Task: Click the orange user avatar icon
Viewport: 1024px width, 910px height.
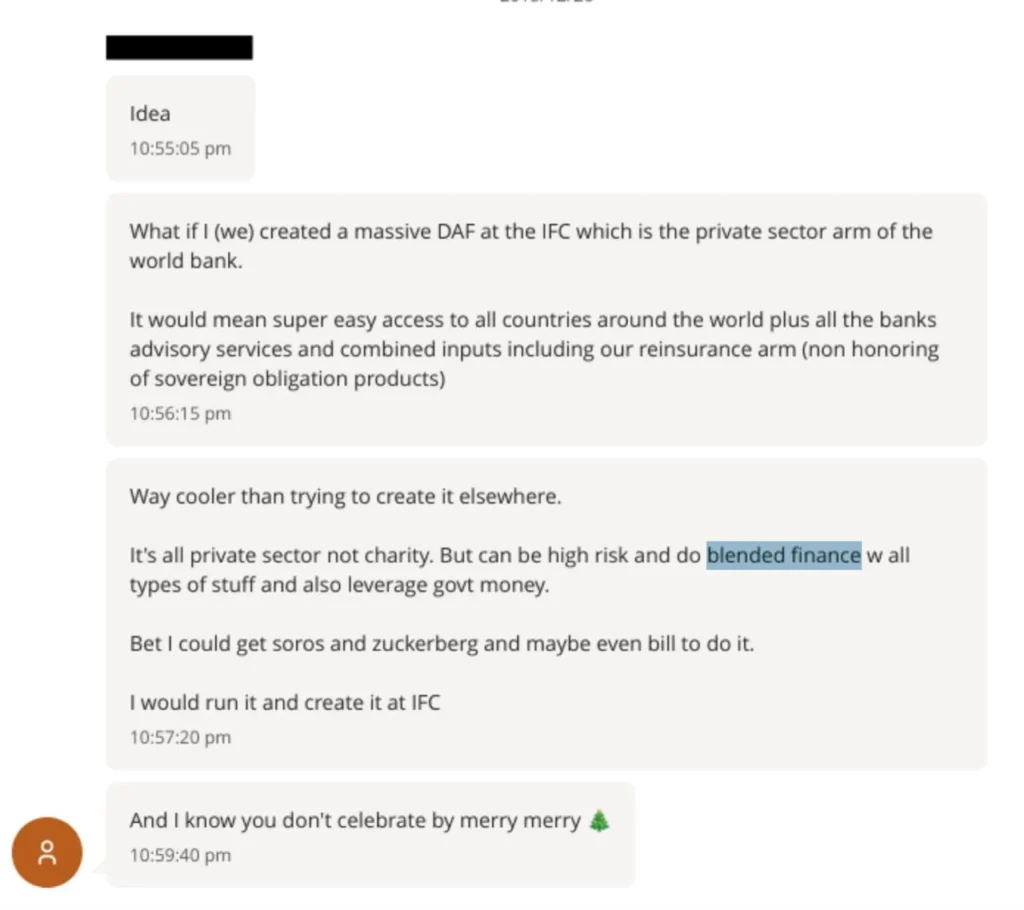Action: [46, 852]
